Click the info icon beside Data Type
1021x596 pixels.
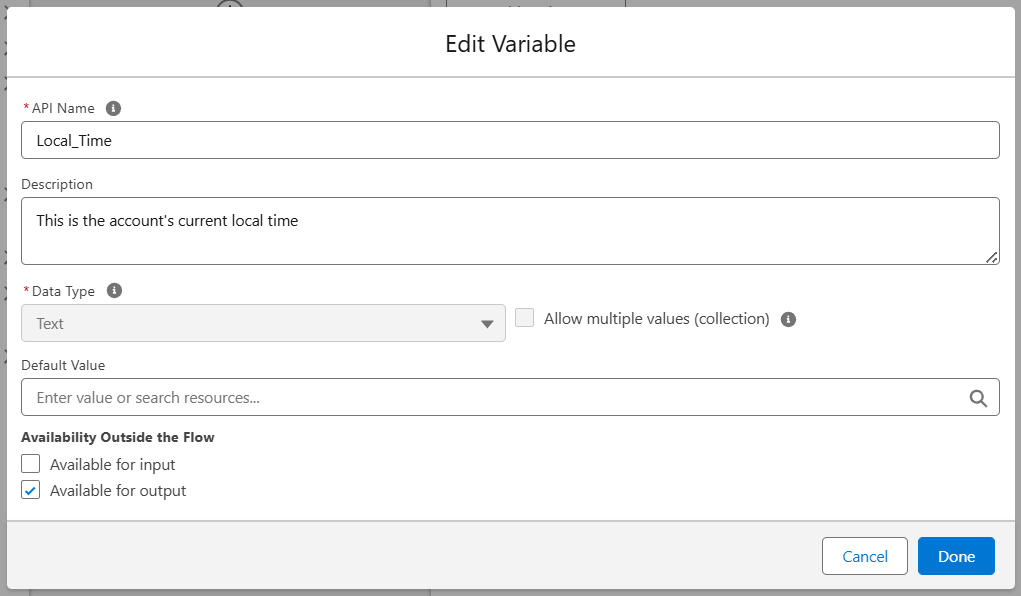pyautogui.click(x=114, y=291)
